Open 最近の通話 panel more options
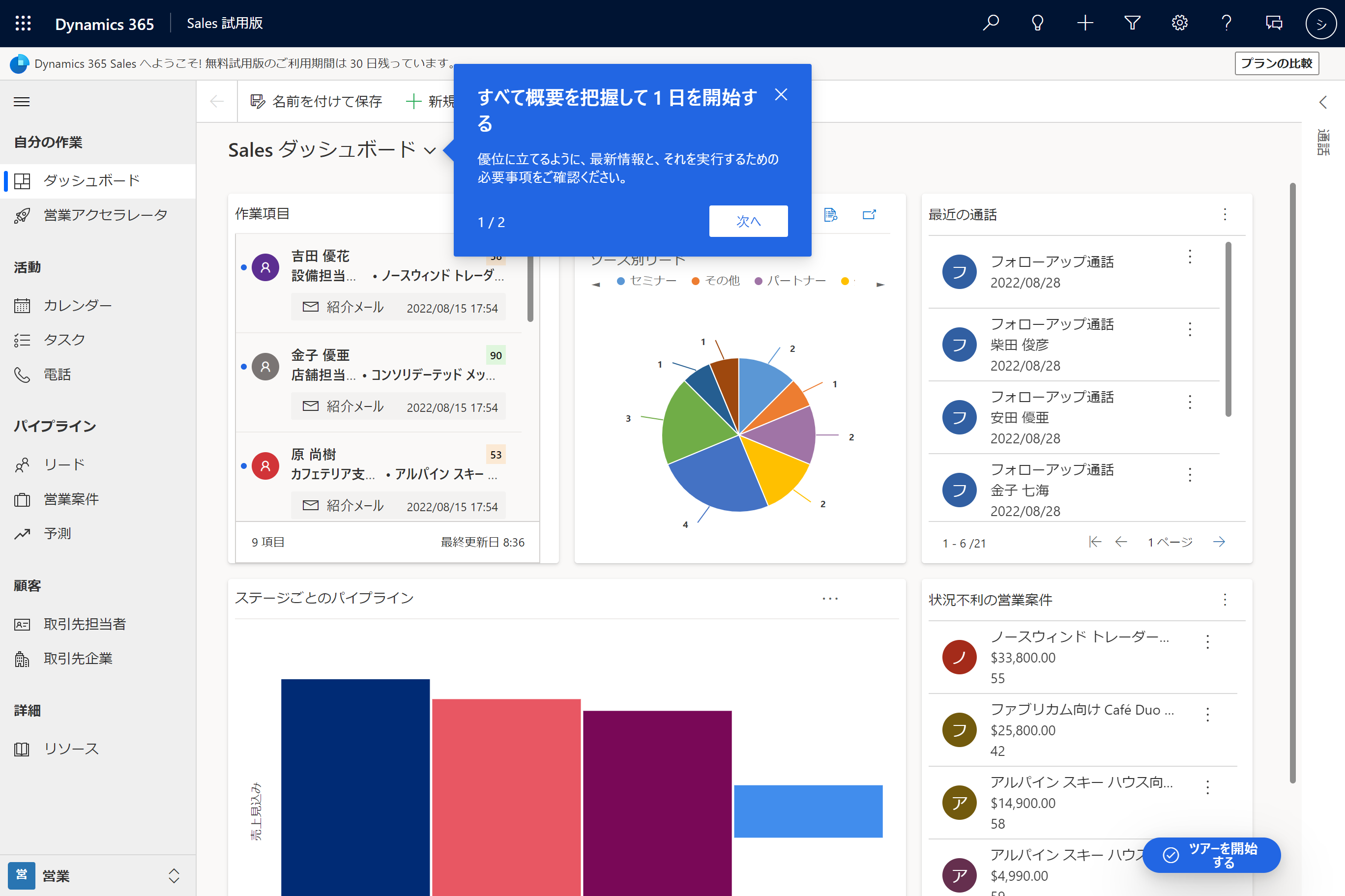Image resolution: width=1345 pixels, height=896 pixels. click(1225, 214)
